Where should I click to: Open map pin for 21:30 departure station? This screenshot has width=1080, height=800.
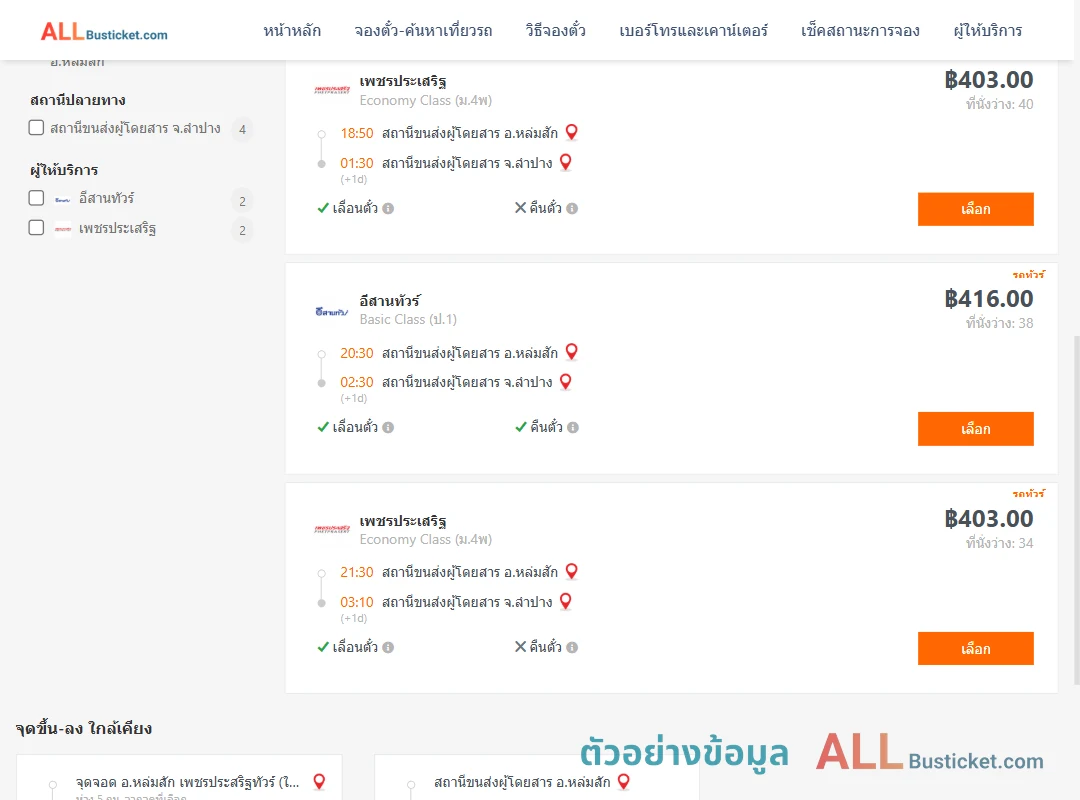pos(572,571)
